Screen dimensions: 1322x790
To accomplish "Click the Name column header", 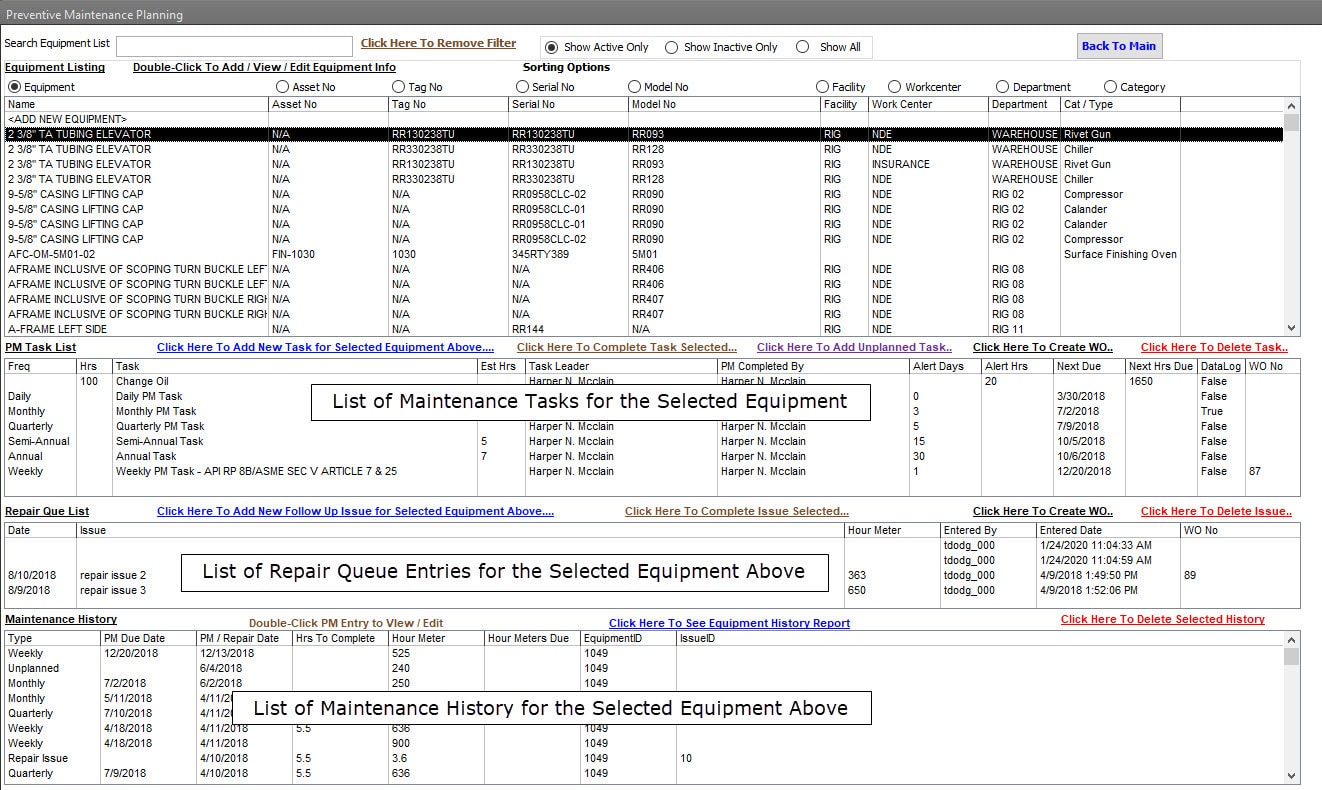I will coord(137,104).
